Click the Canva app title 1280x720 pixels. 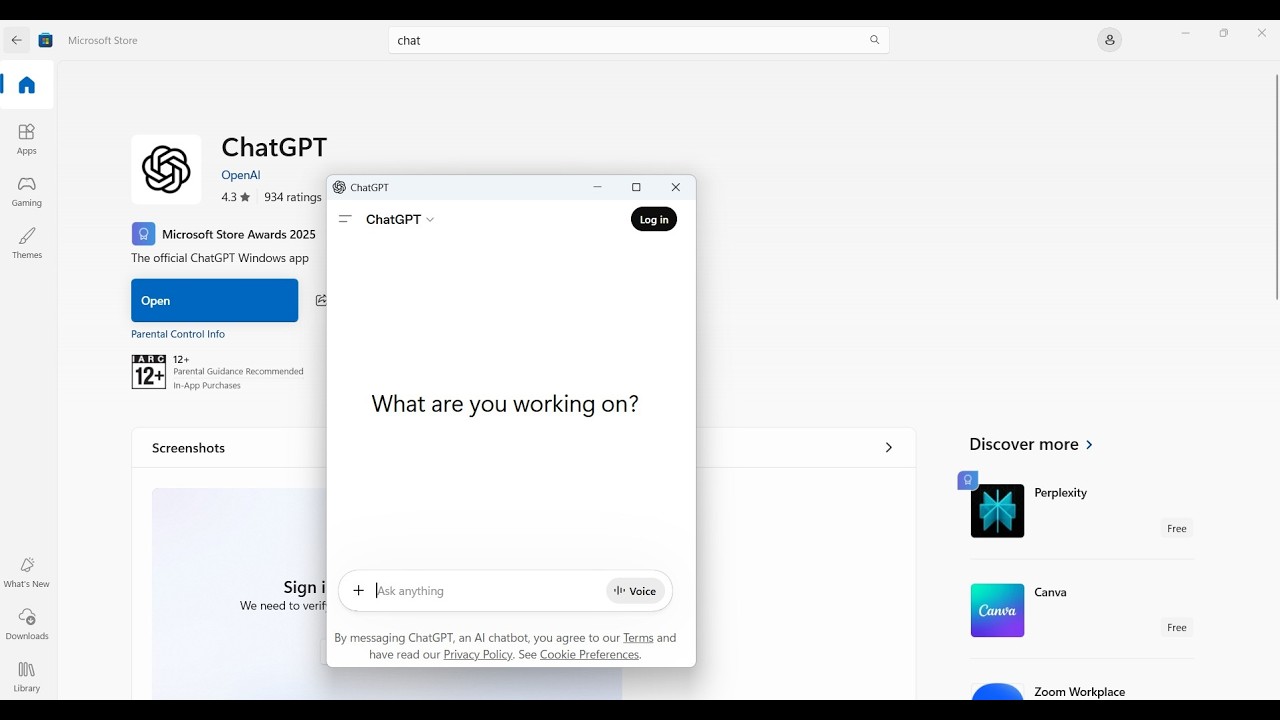(x=1050, y=592)
